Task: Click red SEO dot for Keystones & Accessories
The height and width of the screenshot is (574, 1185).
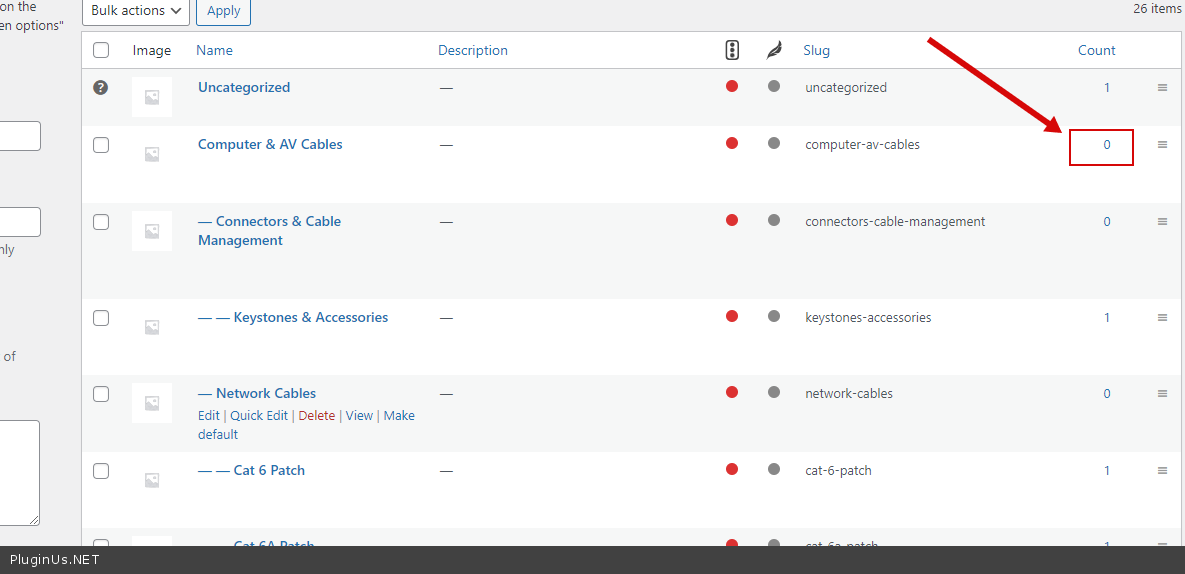Action: tap(732, 317)
